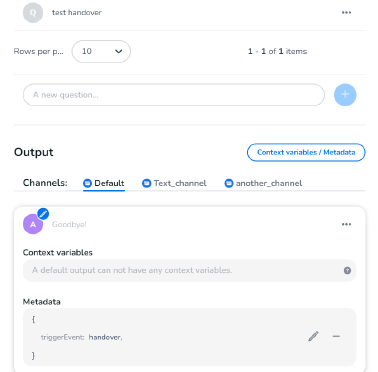Switch to the Default channel tab
This screenshot has height=372, width=378.
[104, 183]
